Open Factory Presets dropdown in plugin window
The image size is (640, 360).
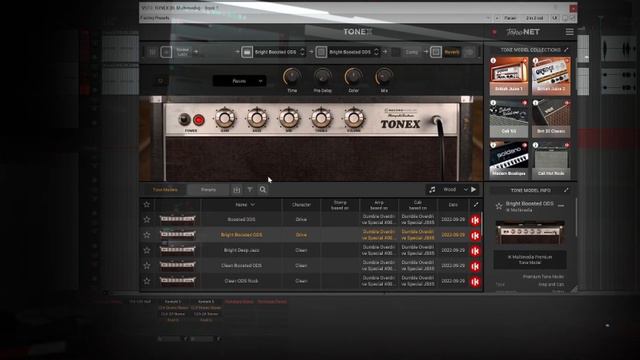pyautogui.click(x=315, y=18)
